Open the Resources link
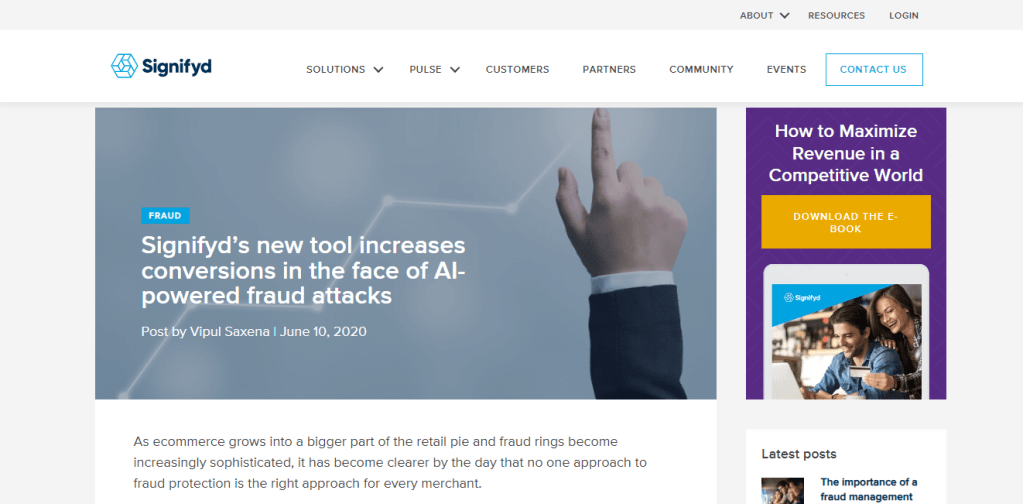Screen dimensions: 1023x504 (836, 16)
